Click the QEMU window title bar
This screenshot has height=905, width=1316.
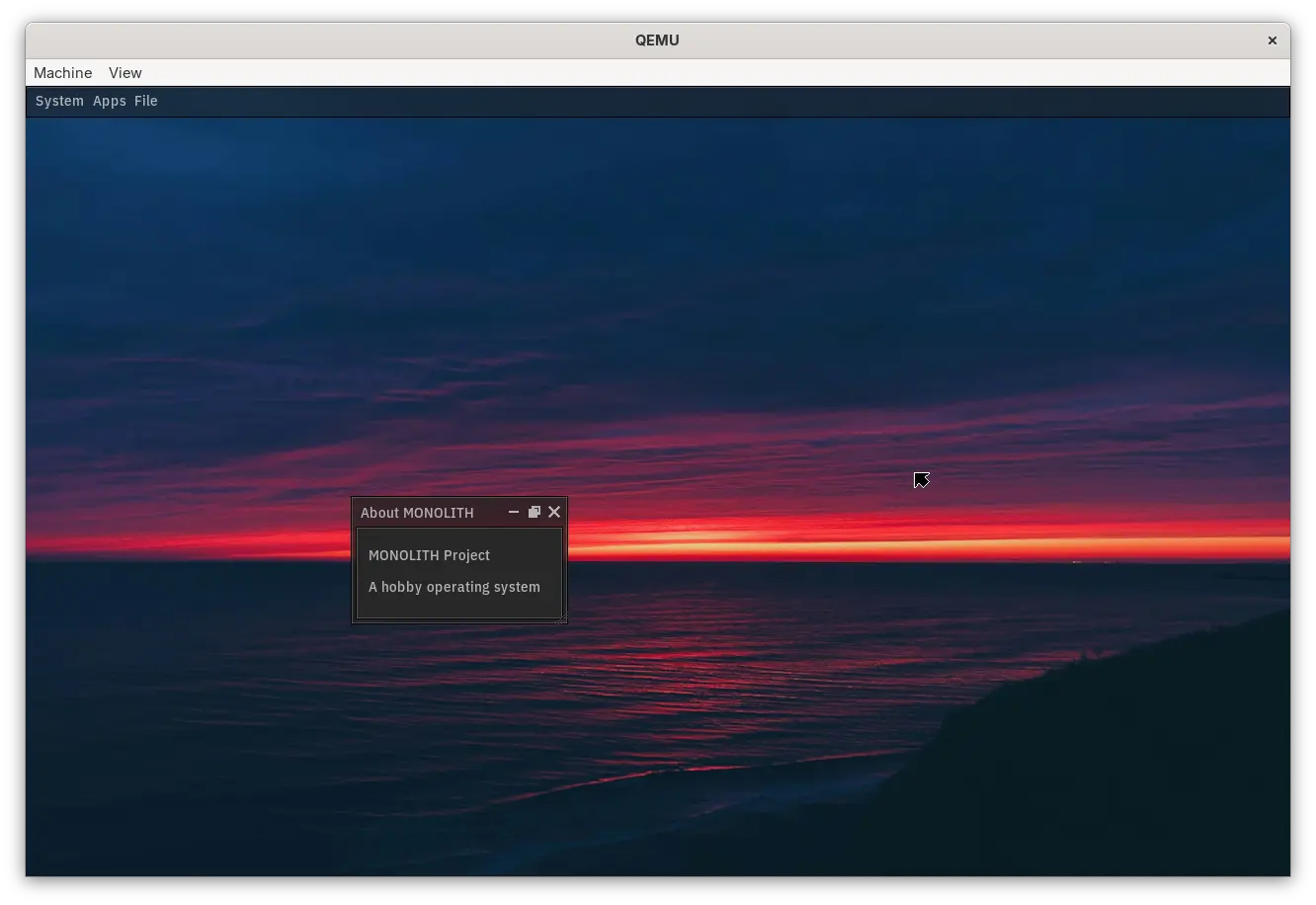click(x=657, y=41)
